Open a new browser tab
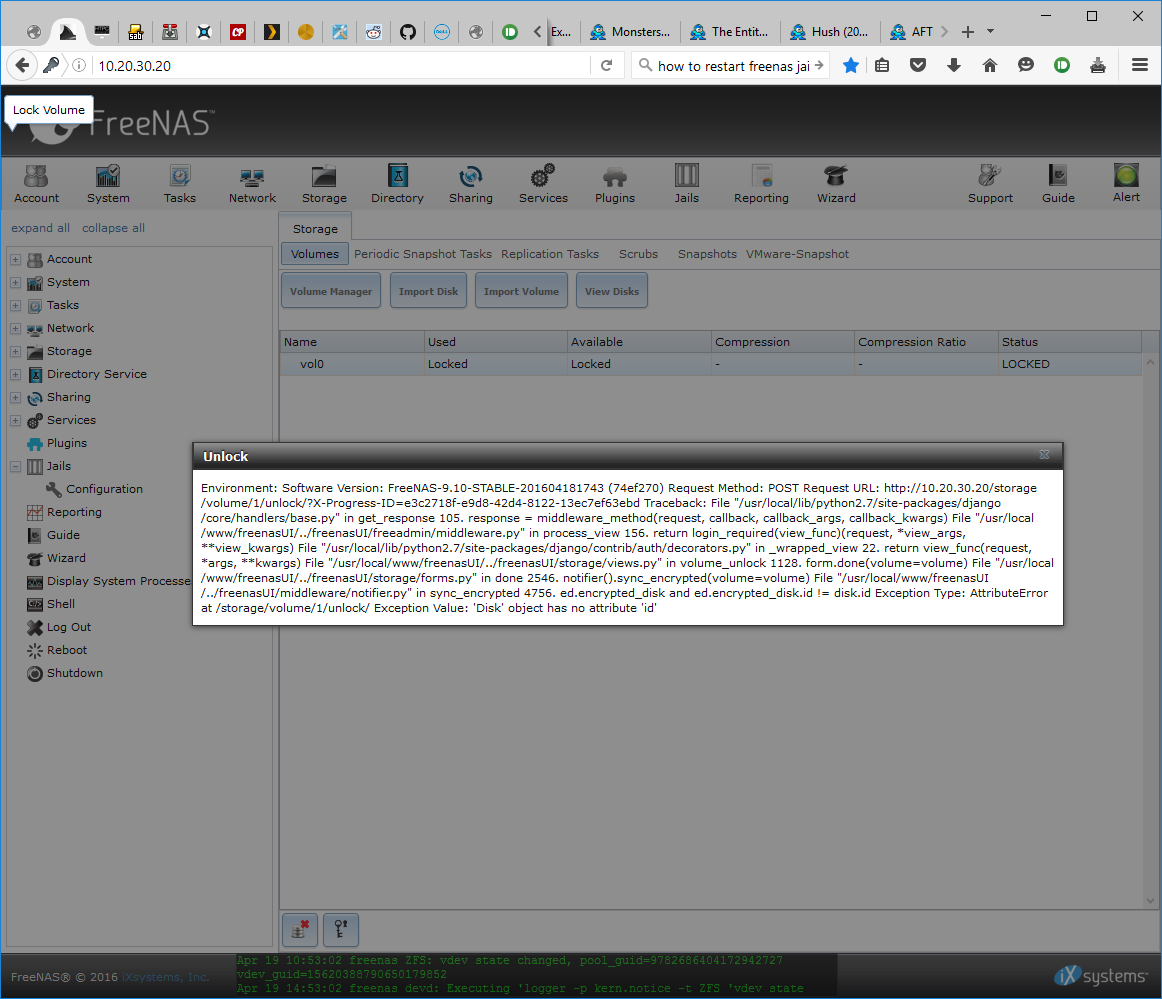The width and height of the screenshot is (1162, 999). click(968, 31)
